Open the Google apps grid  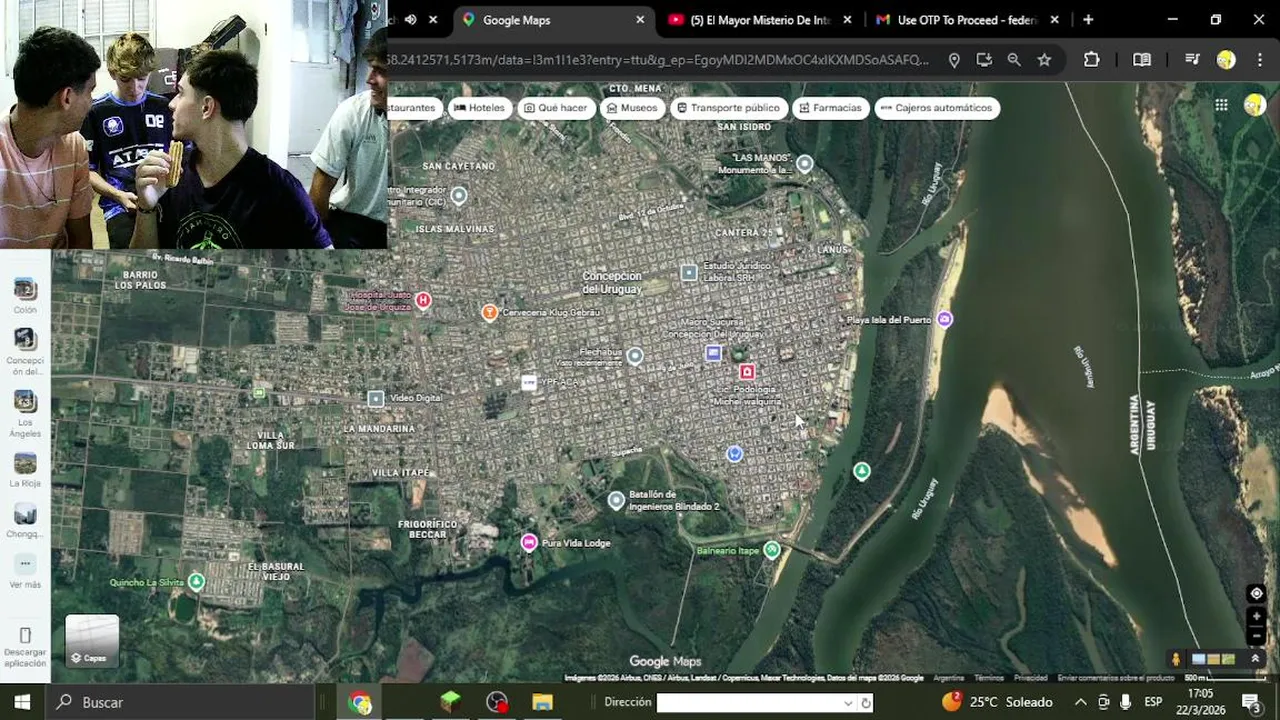tap(1221, 105)
